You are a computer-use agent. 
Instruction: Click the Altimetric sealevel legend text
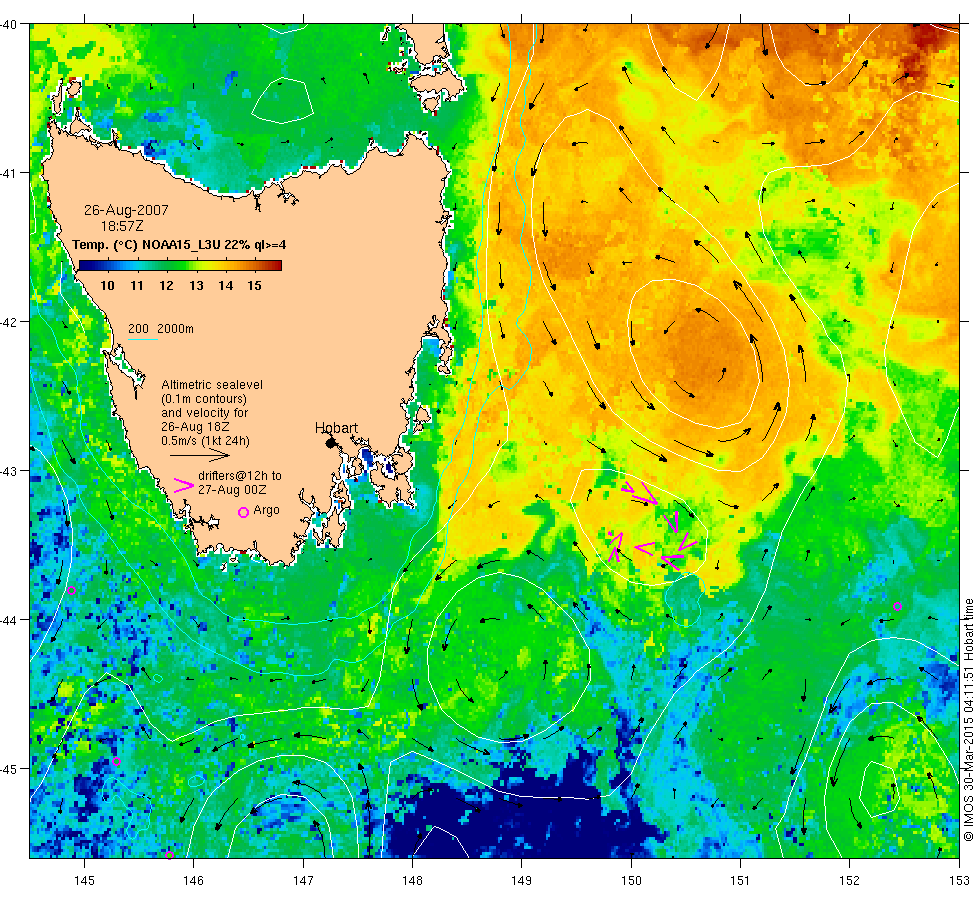pyautogui.click(x=212, y=385)
